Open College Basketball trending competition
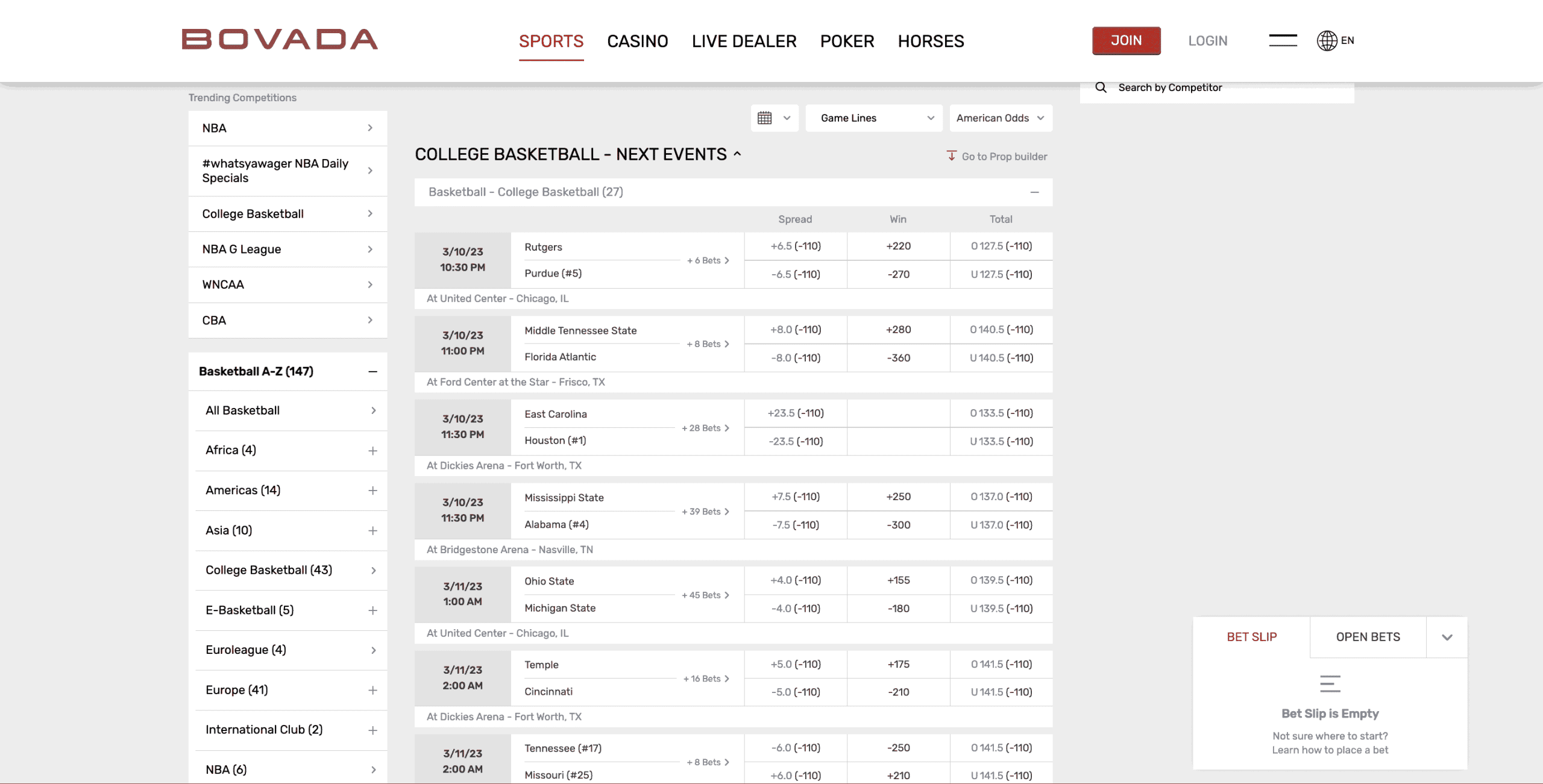Screen dimensions: 1543x784 [288, 214]
